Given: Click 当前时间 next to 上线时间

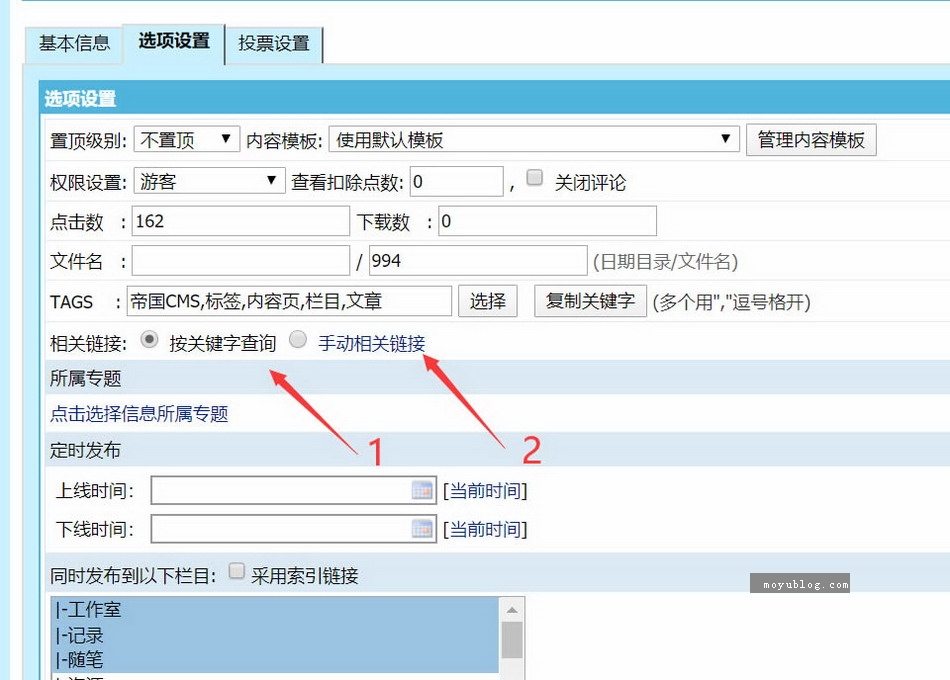Looking at the screenshot, I should 485,490.
